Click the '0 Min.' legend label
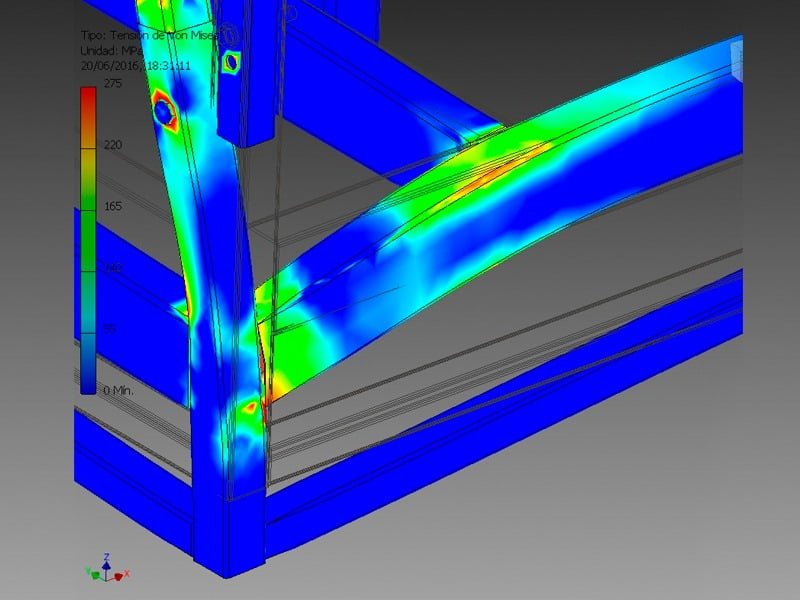800x600 pixels. coord(118,390)
